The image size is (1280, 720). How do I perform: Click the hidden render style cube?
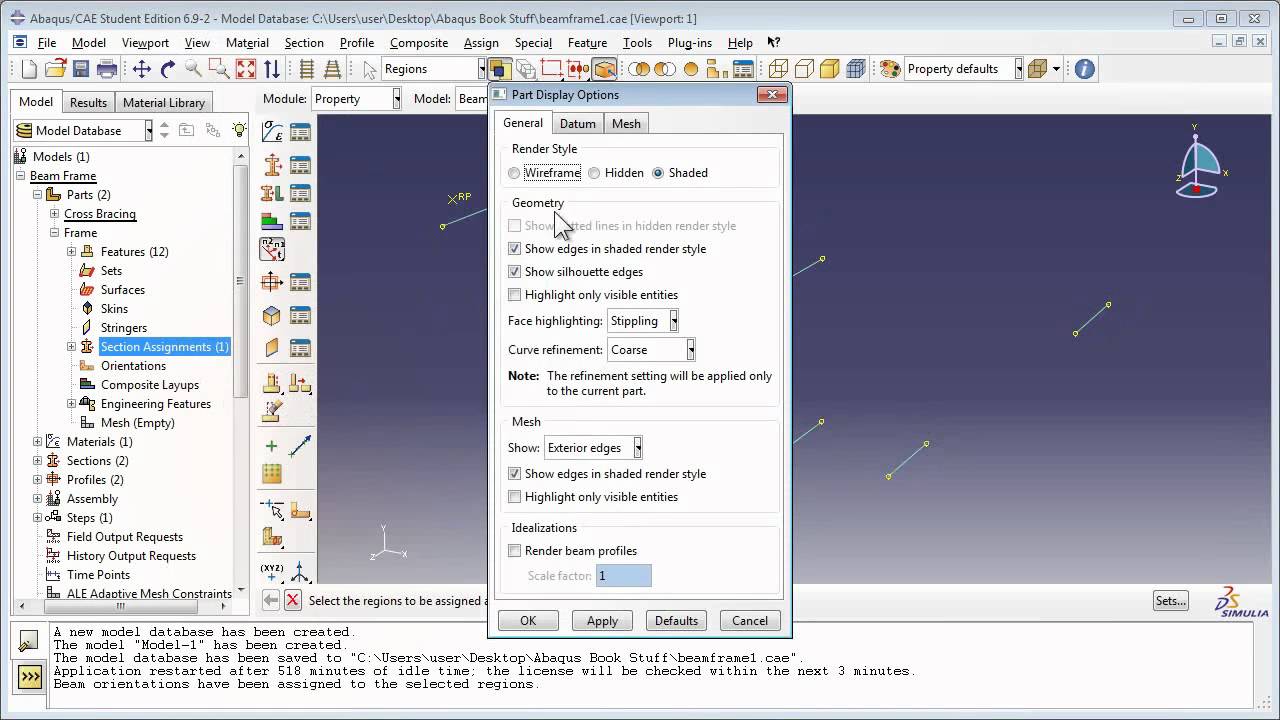click(x=804, y=69)
